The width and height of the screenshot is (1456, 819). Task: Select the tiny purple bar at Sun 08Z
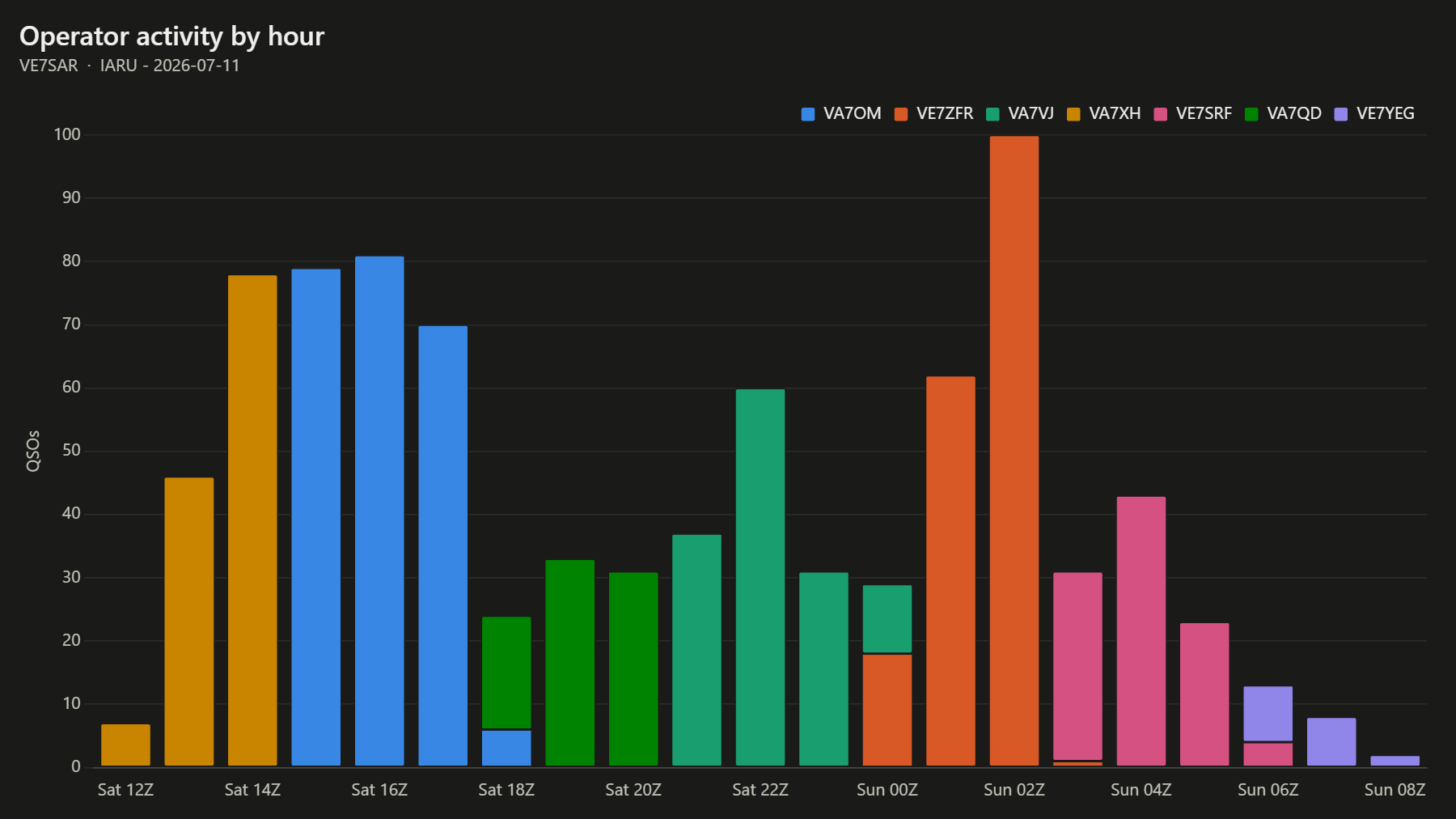point(1395,761)
